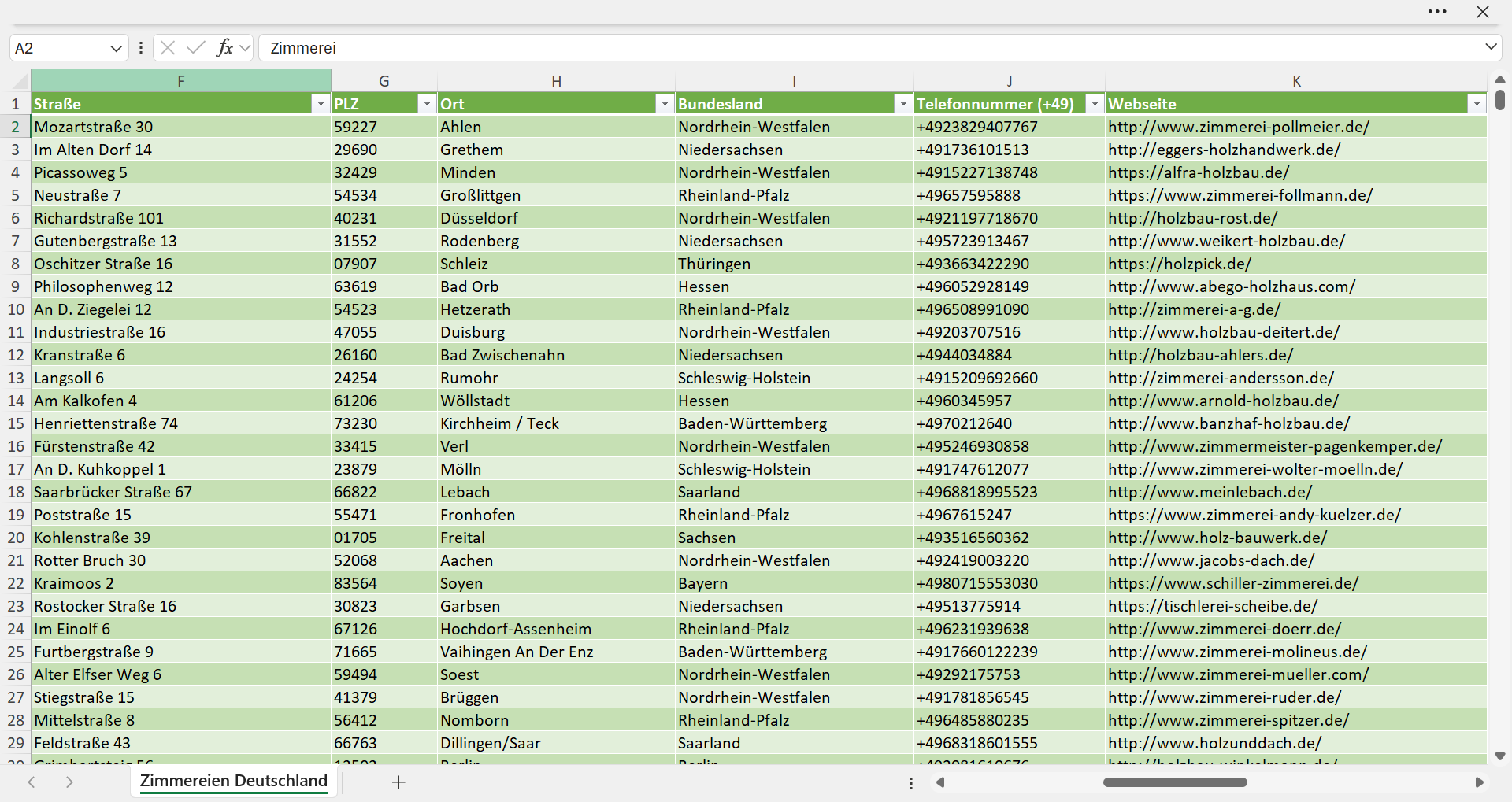
Task: Open the three-dots more options menu
Action: click(x=1437, y=12)
